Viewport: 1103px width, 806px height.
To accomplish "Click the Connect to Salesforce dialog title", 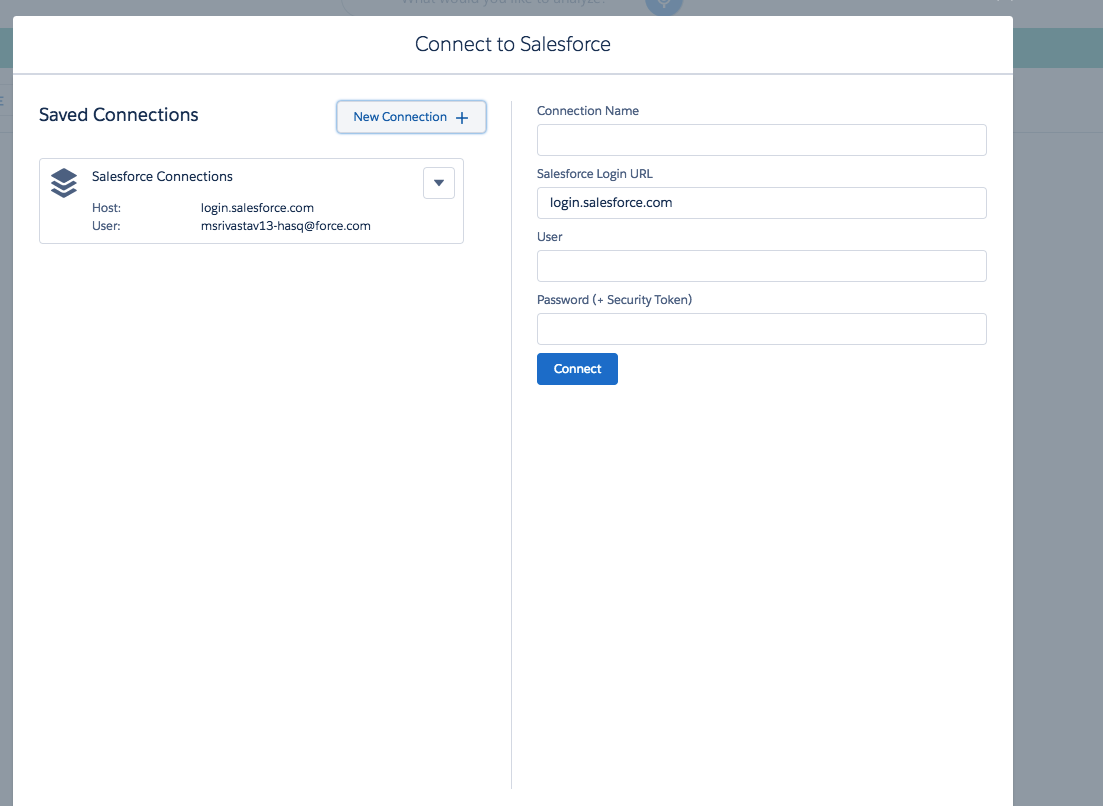I will click(513, 44).
